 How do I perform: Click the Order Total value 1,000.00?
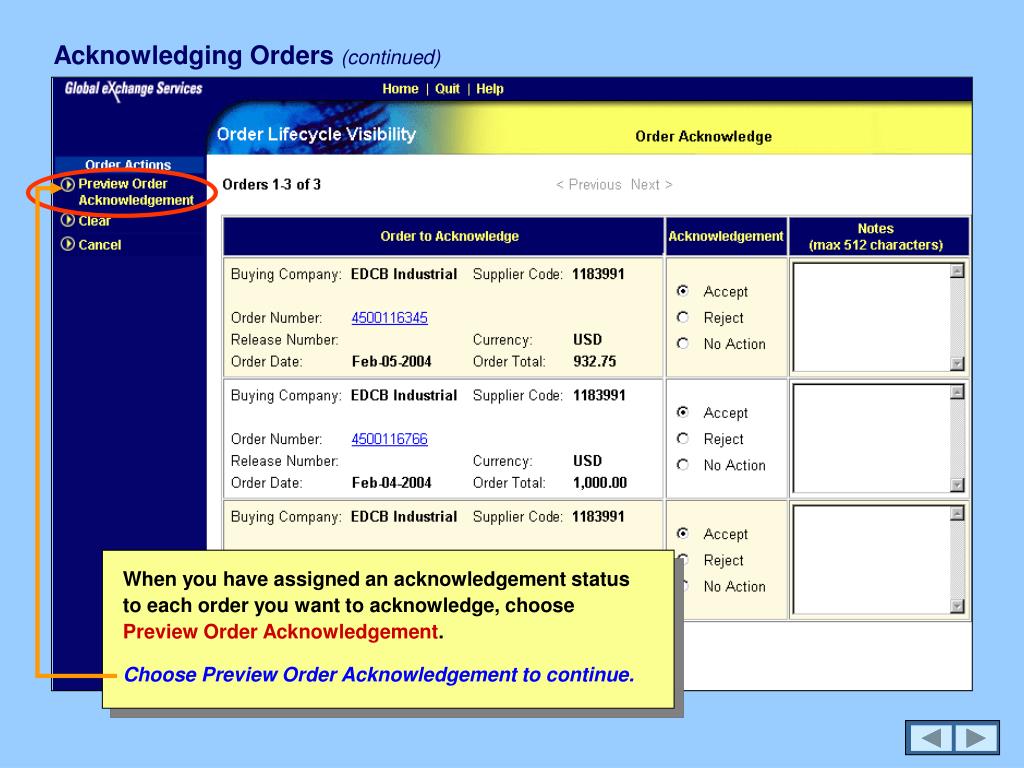[x=600, y=483]
